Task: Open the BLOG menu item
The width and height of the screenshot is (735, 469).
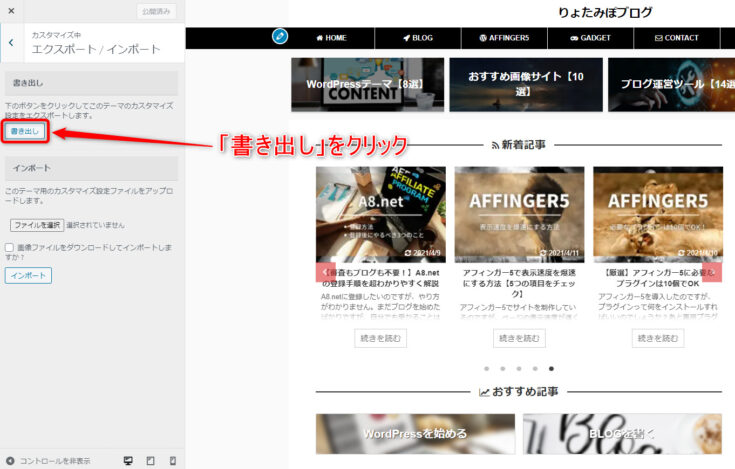Action: pyautogui.click(x=418, y=38)
